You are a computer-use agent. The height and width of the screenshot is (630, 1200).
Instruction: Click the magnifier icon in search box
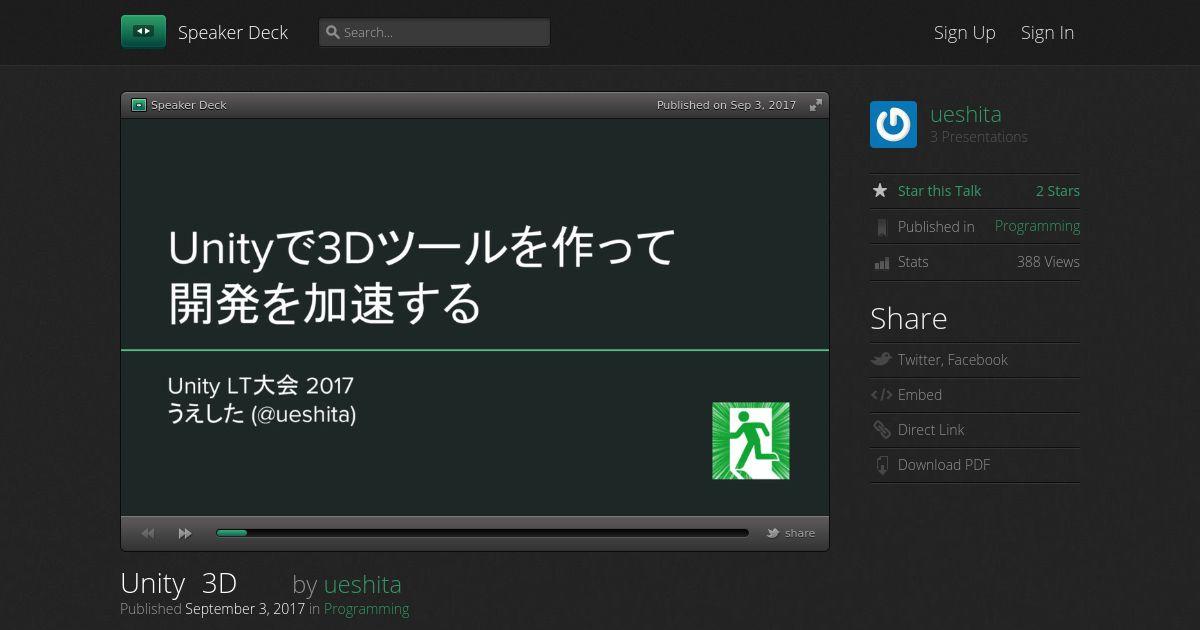[333, 32]
